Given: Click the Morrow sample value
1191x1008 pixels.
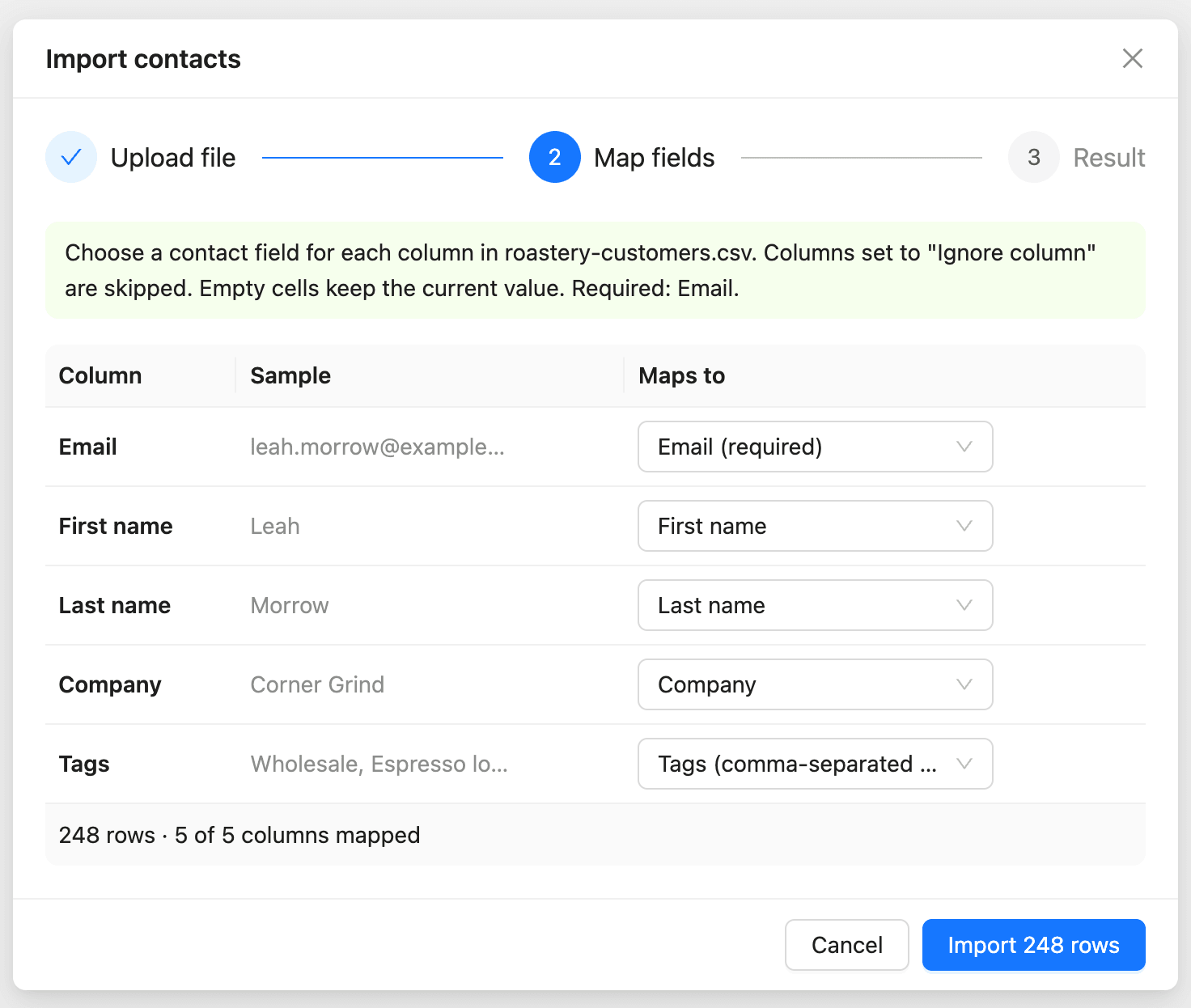Looking at the screenshot, I should [290, 605].
